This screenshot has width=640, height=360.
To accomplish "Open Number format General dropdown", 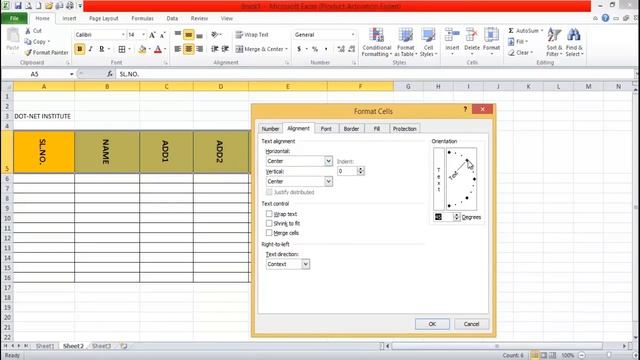I will (353, 35).
